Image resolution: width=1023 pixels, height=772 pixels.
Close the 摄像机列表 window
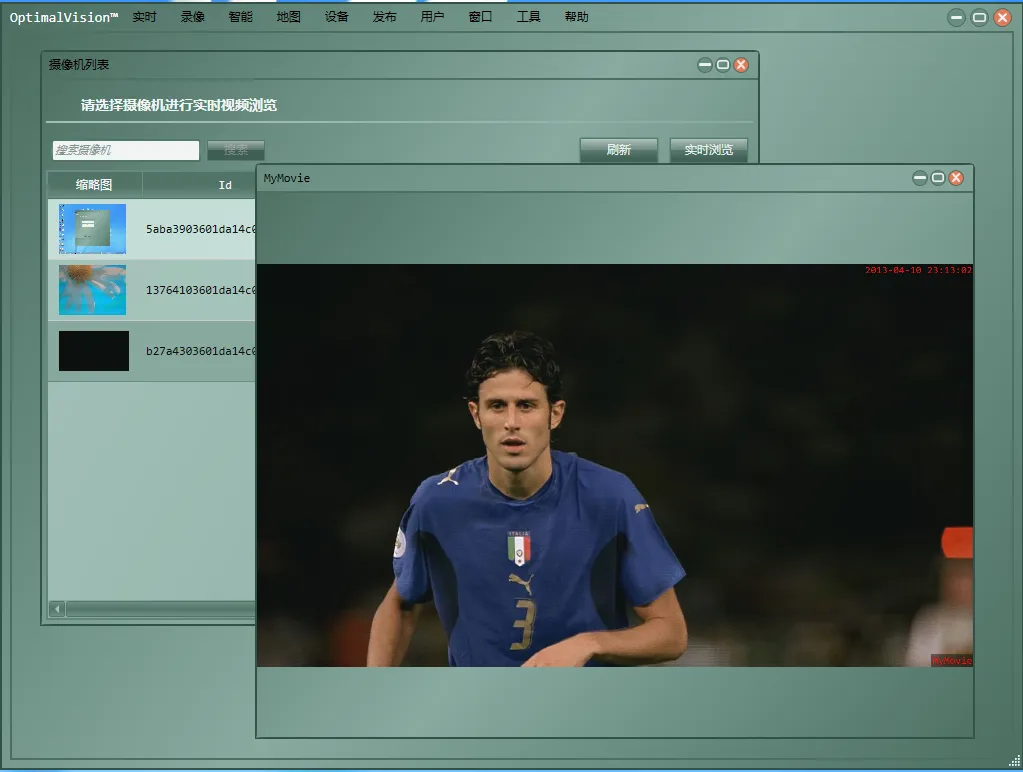pos(741,65)
